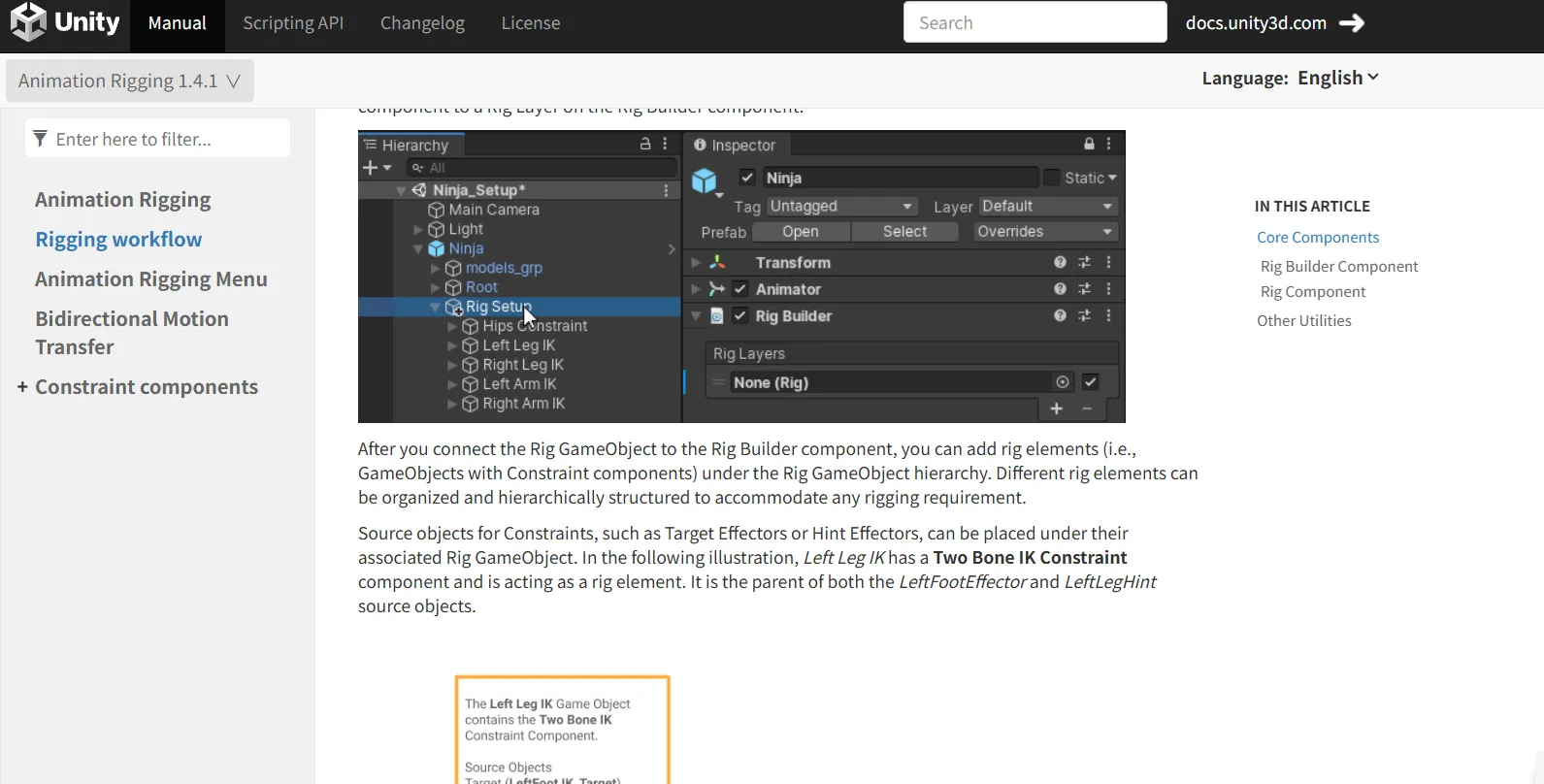1544x784 pixels.
Task: Open the Tag Untagged dropdown
Action: pos(842,207)
